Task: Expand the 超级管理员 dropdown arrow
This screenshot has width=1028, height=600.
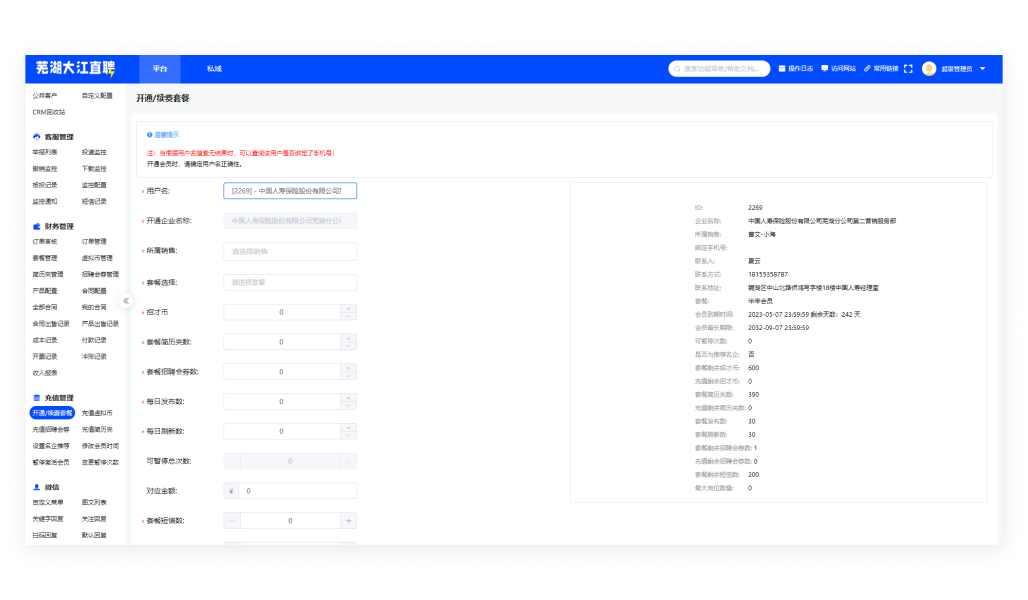Action: click(x=982, y=69)
